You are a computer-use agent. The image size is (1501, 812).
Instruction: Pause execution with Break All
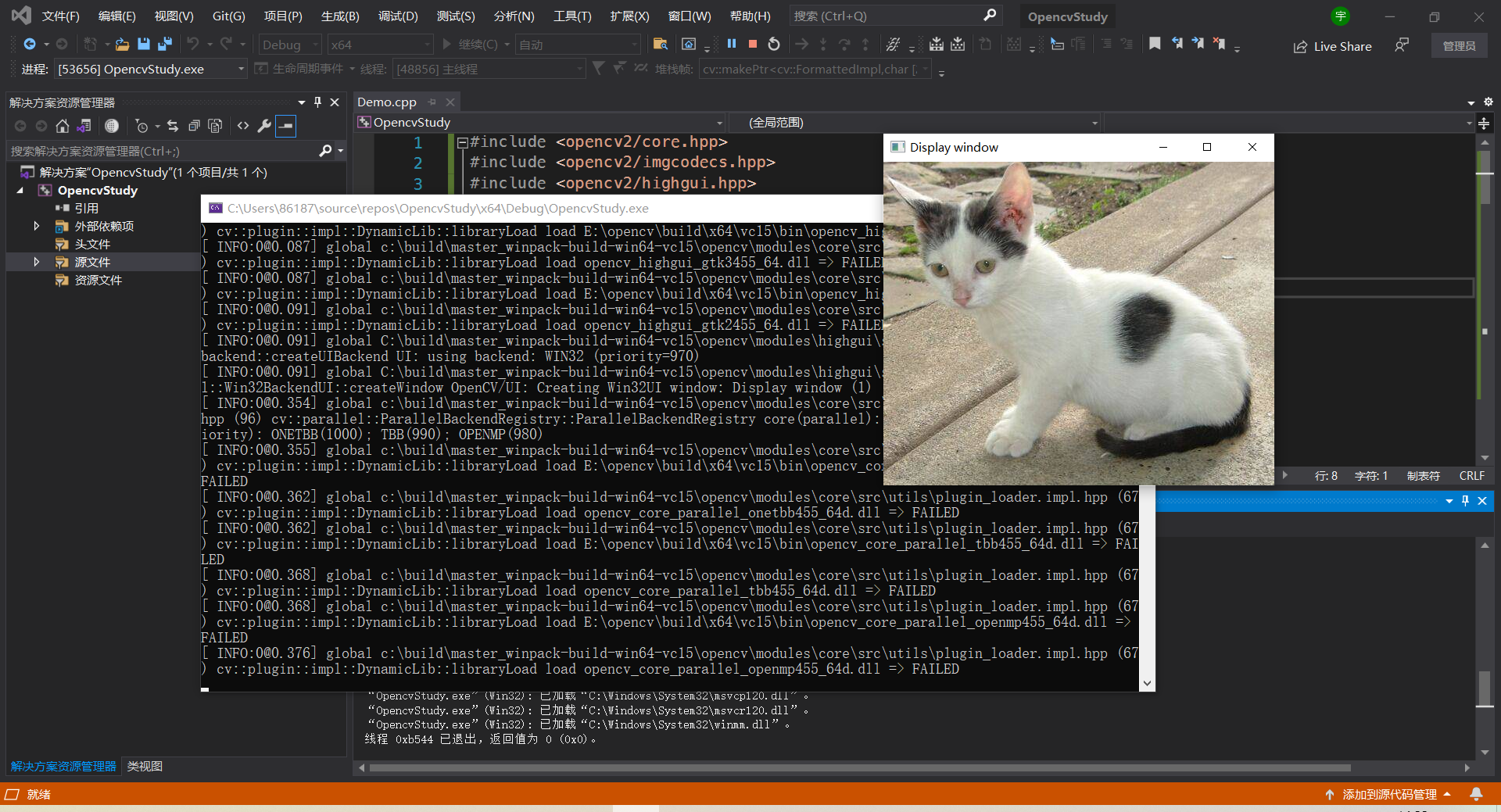(x=732, y=45)
